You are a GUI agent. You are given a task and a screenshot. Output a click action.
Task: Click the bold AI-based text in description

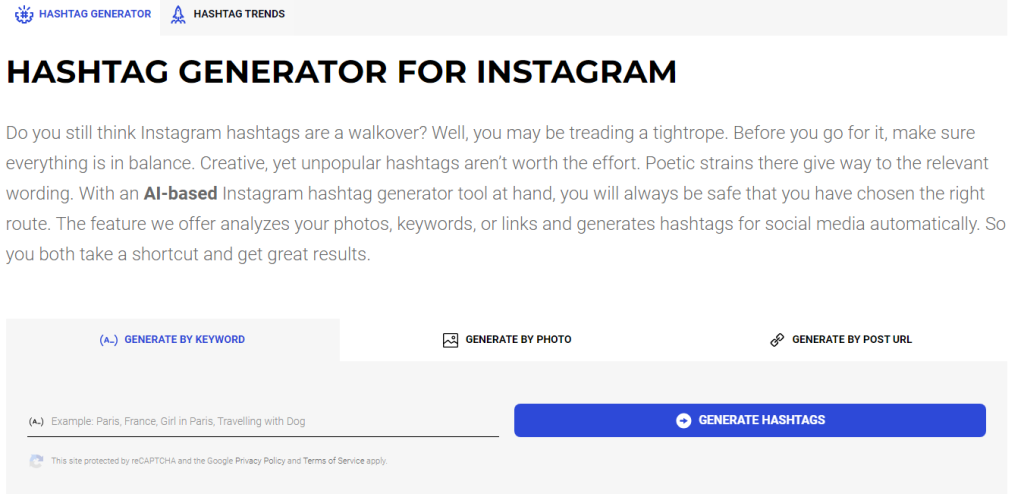click(x=180, y=194)
